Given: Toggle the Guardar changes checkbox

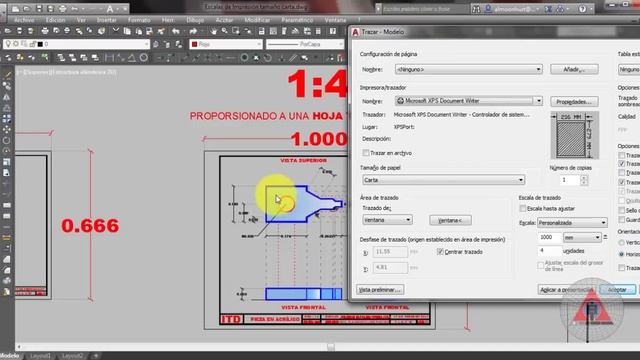Looking at the screenshot, I should [x=622, y=220].
